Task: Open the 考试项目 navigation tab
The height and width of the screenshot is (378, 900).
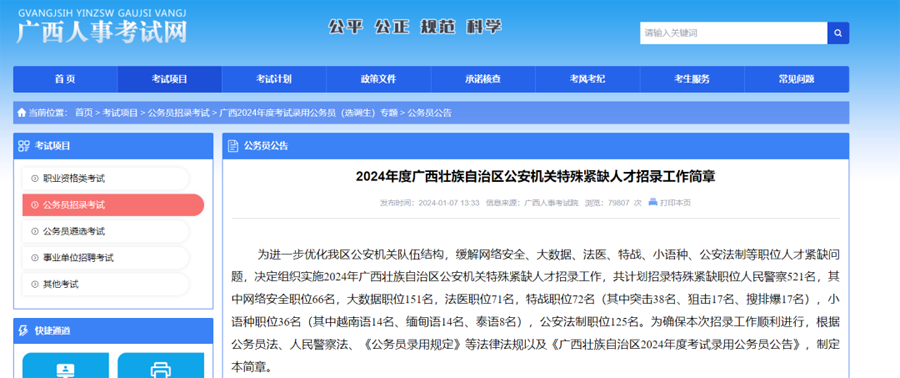Action: pos(170,80)
